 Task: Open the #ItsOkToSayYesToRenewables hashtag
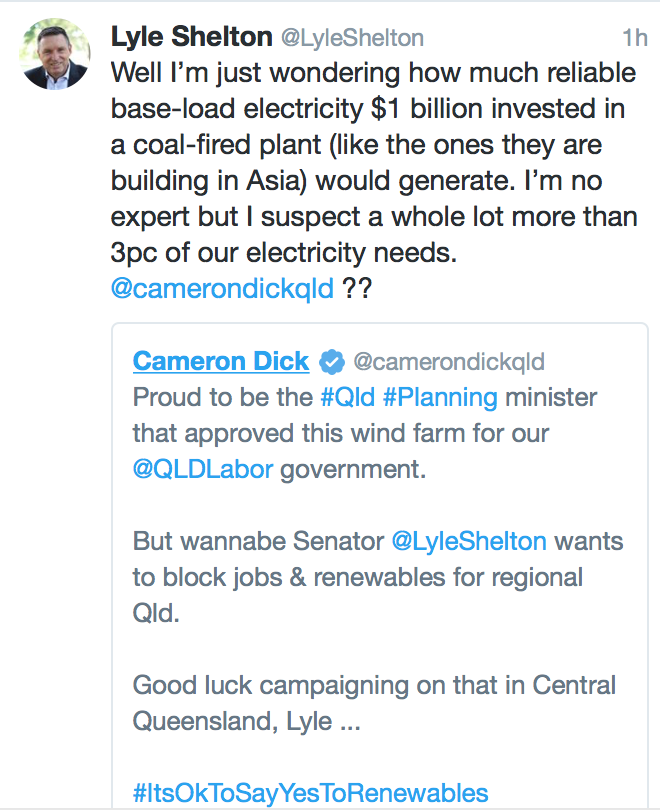(x=310, y=794)
